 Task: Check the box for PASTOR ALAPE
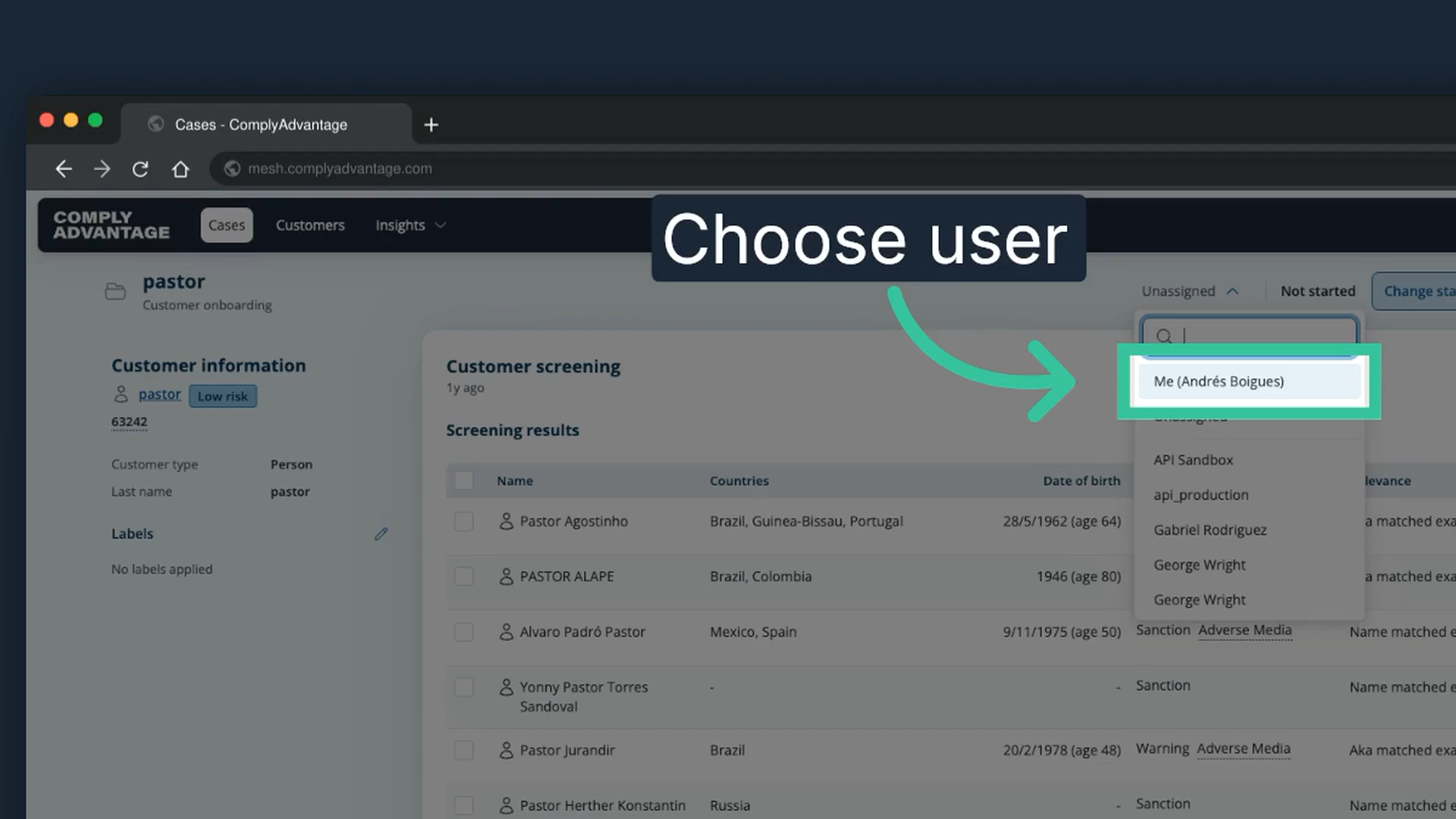pos(464,577)
